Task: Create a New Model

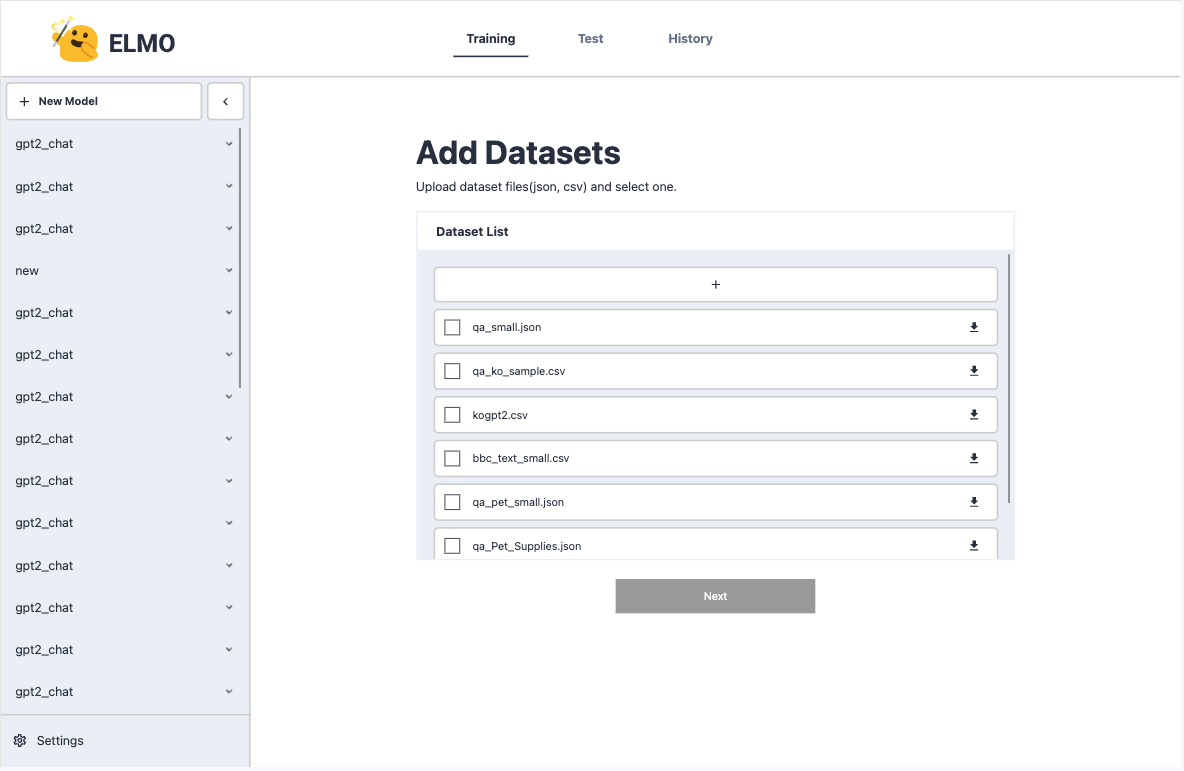Action: coord(104,101)
